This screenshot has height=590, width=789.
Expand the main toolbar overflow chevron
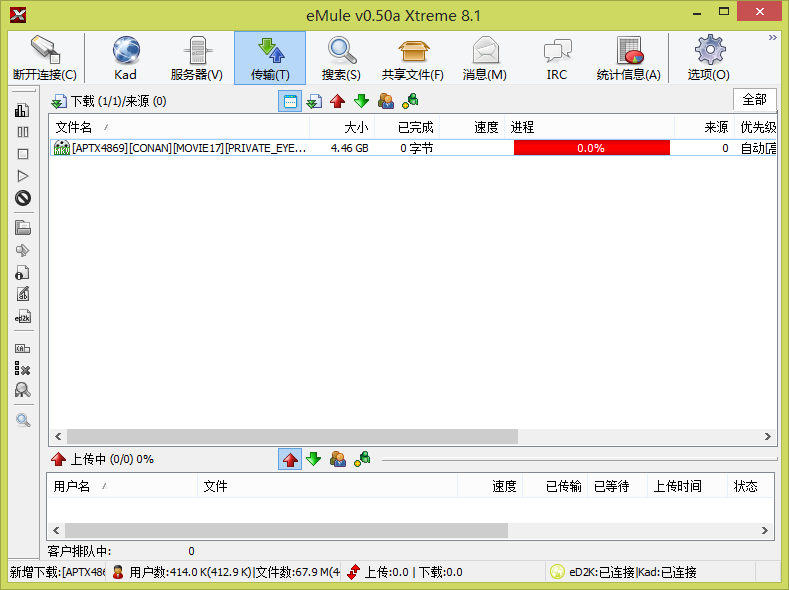pyautogui.click(x=772, y=38)
